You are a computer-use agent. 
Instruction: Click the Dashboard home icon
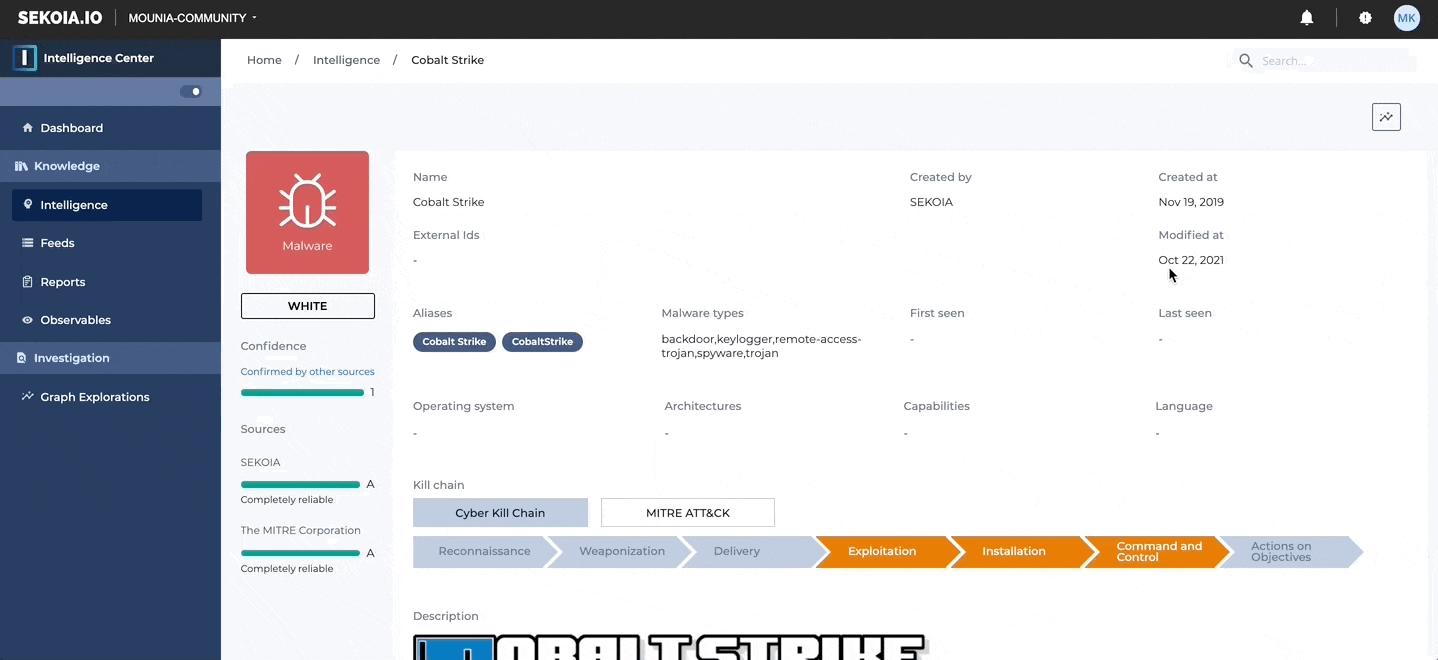tap(28, 128)
